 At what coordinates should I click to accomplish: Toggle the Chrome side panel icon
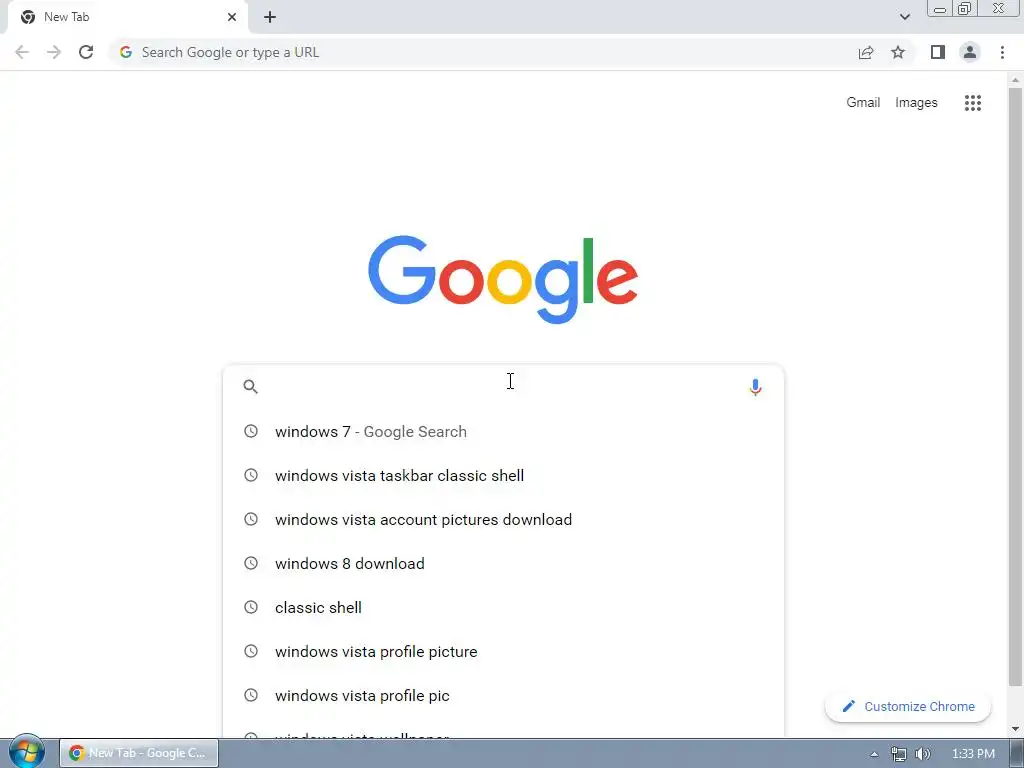938,52
